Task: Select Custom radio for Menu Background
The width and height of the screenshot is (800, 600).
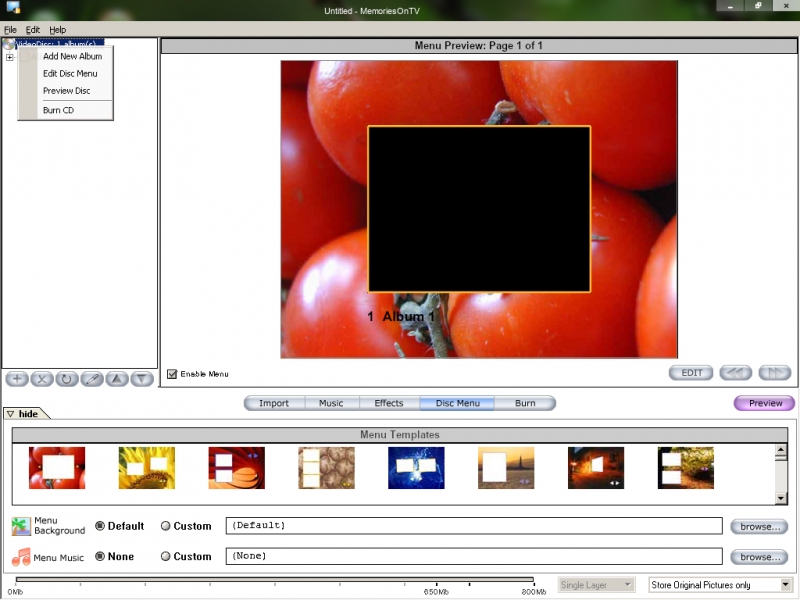Action: [x=166, y=526]
